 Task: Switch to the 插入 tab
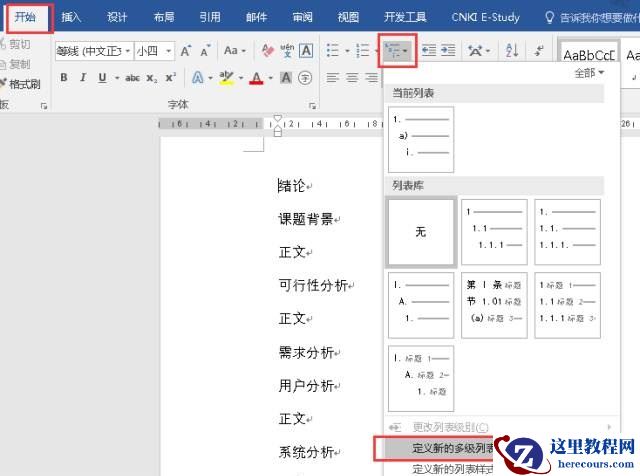71,17
